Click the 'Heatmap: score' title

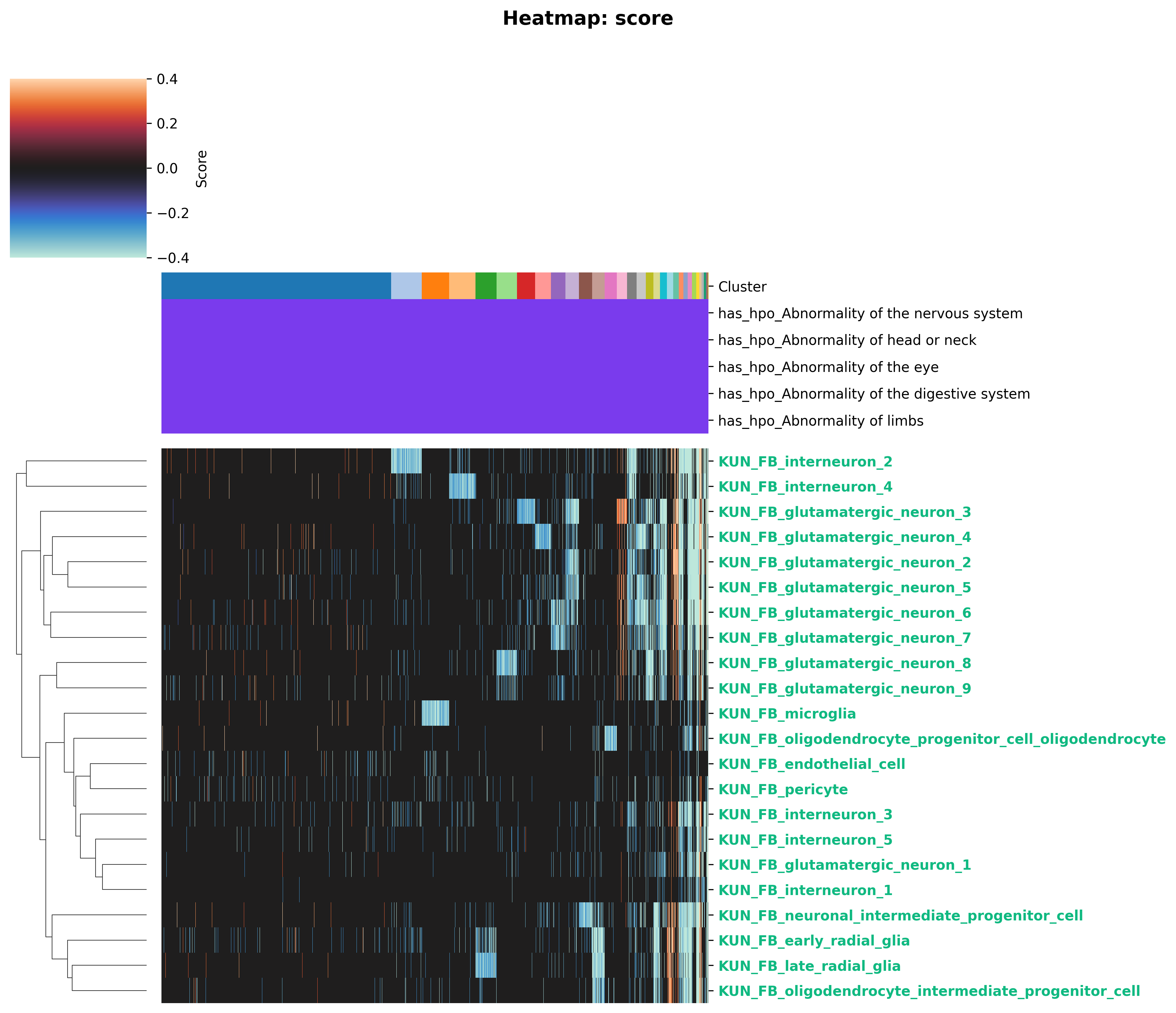pos(588,18)
